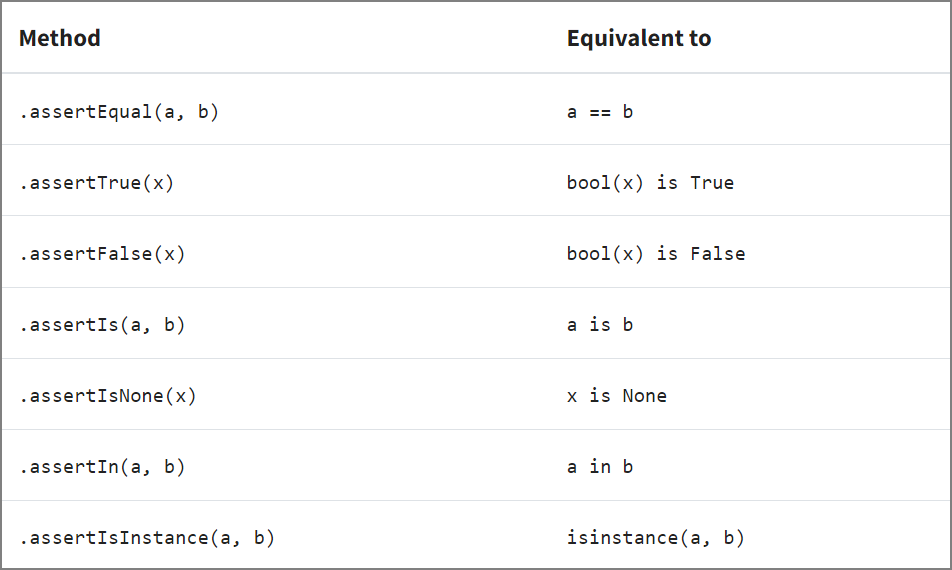Select the .assertIsNone(x) method cell

click(x=108, y=396)
